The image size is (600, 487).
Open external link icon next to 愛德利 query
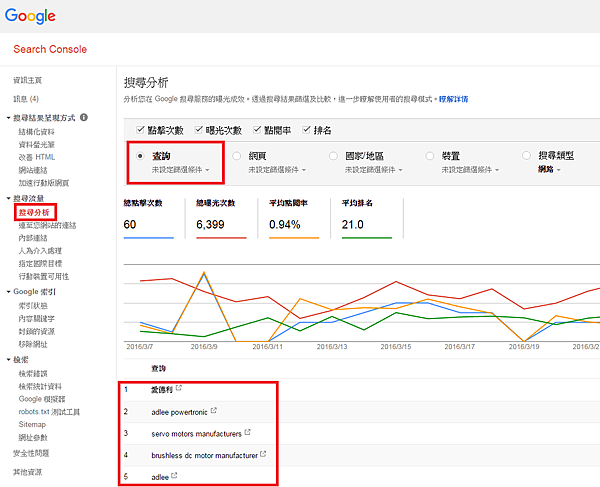tap(179, 388)
